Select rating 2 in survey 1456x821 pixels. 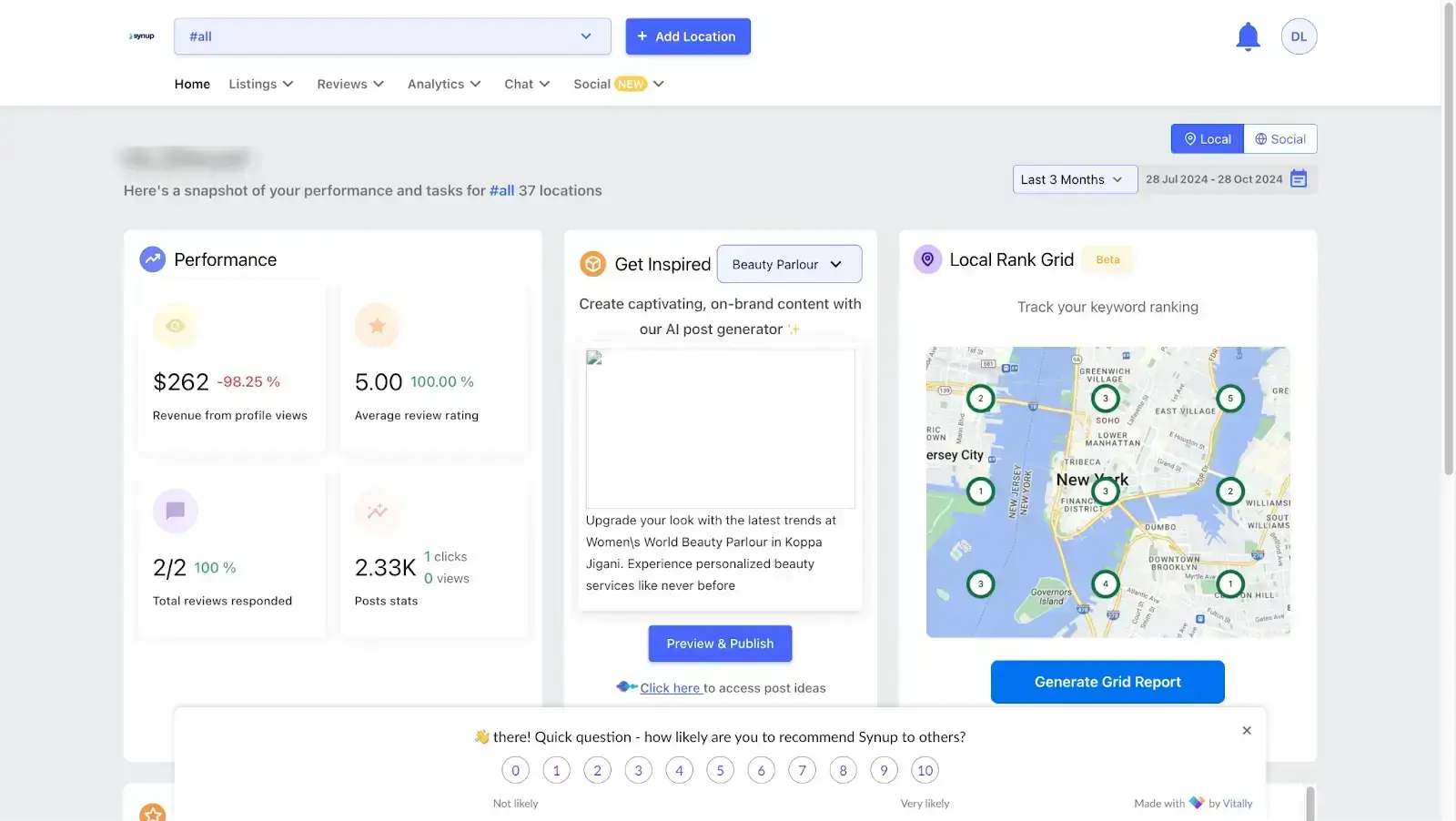coord(597,770)
